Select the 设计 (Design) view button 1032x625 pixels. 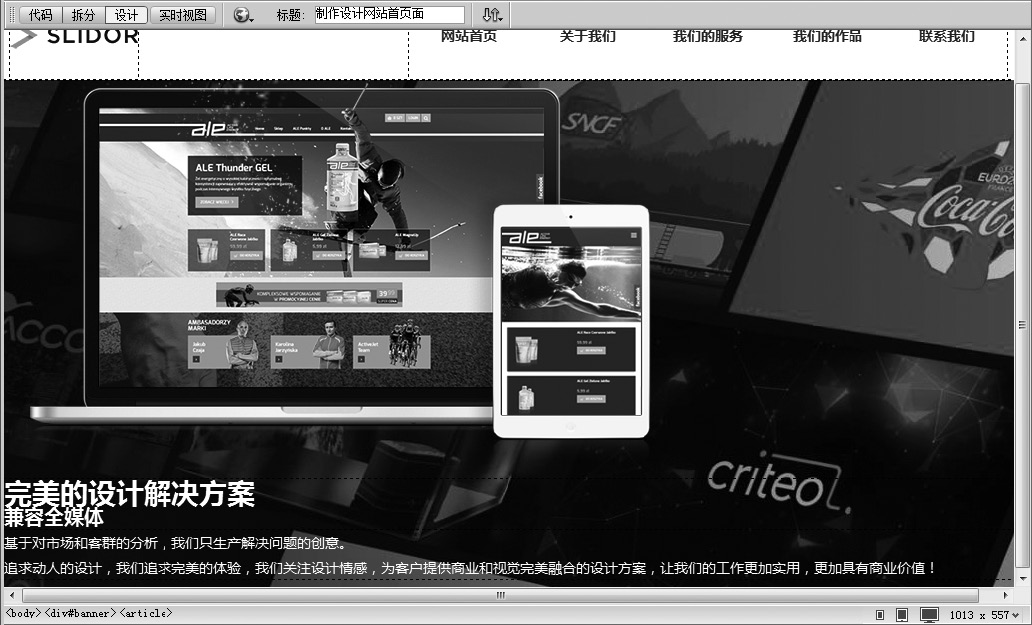(x=126, y=14)
